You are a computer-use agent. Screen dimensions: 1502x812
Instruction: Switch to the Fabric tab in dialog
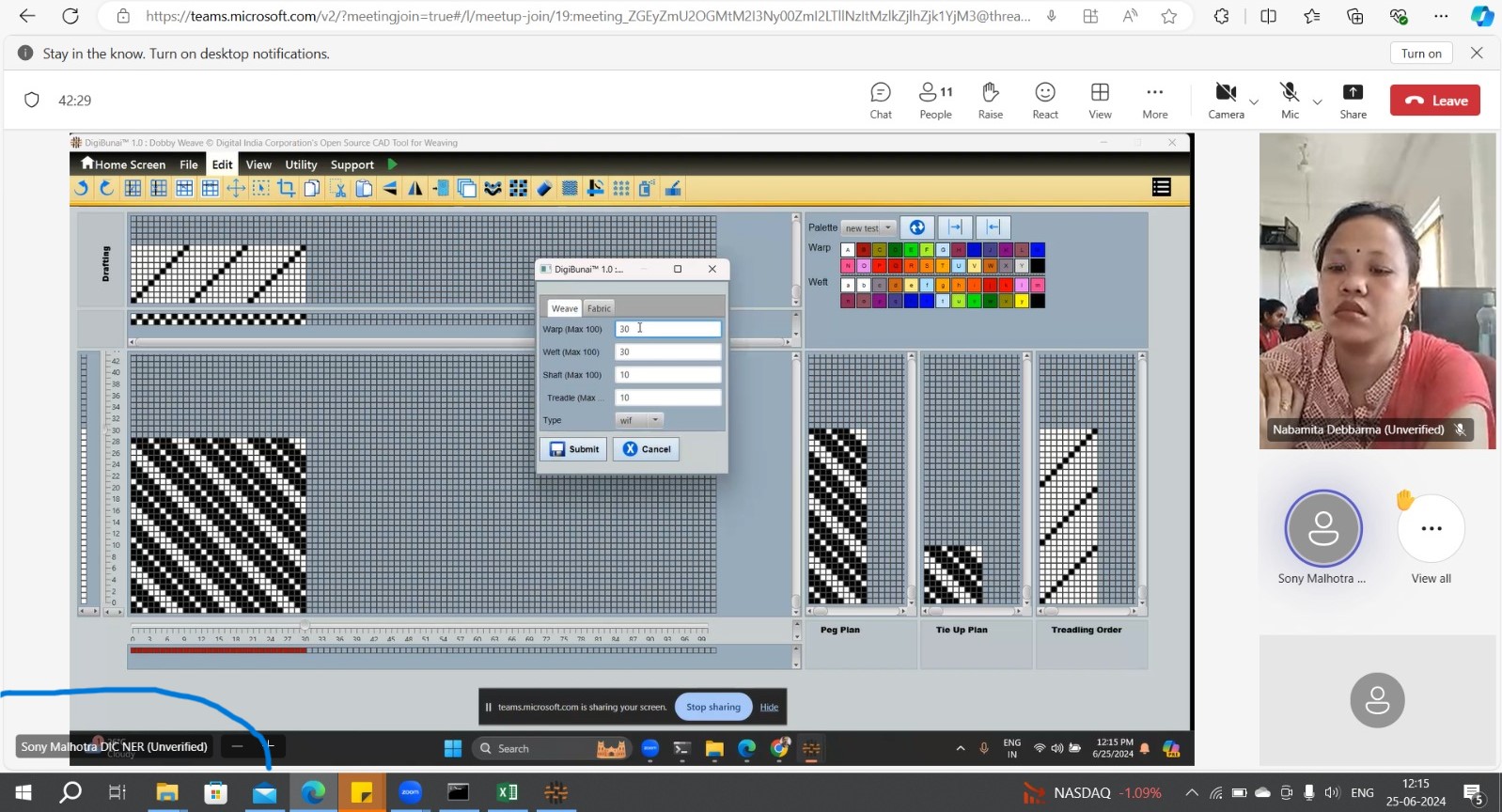click(x=599, y=308)
